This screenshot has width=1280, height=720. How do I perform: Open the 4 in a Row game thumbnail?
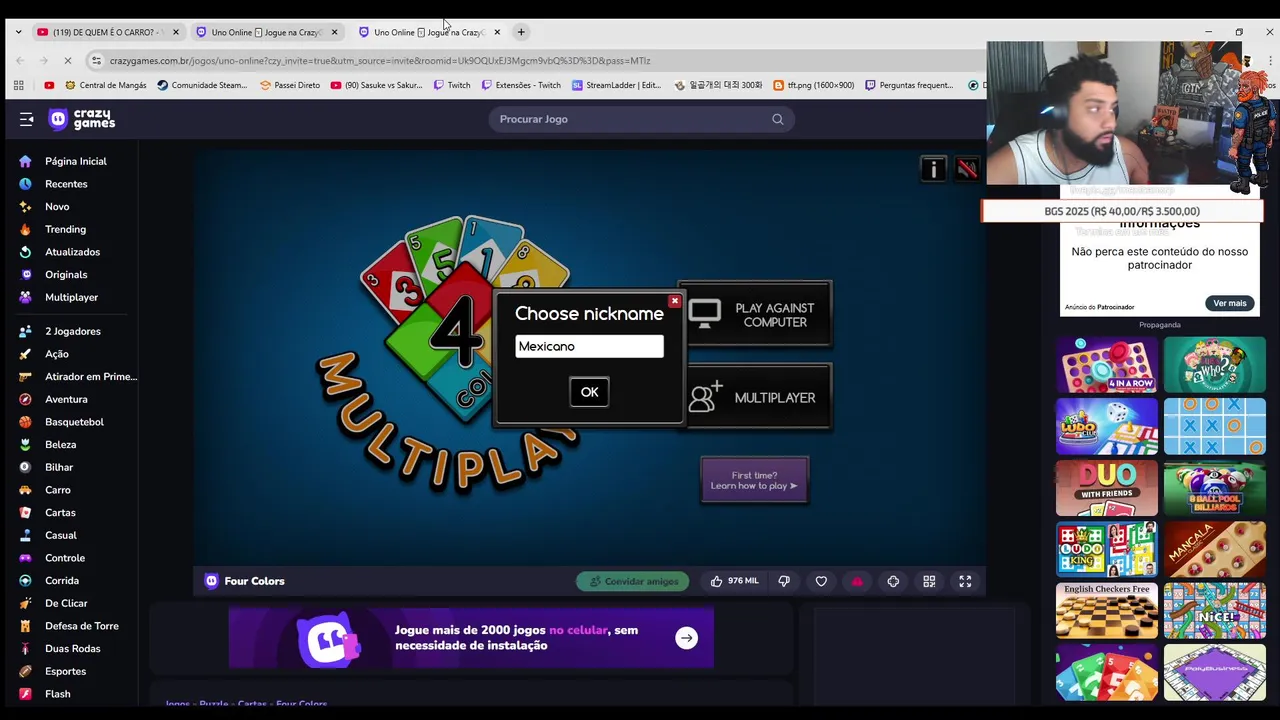point(1107,365)
